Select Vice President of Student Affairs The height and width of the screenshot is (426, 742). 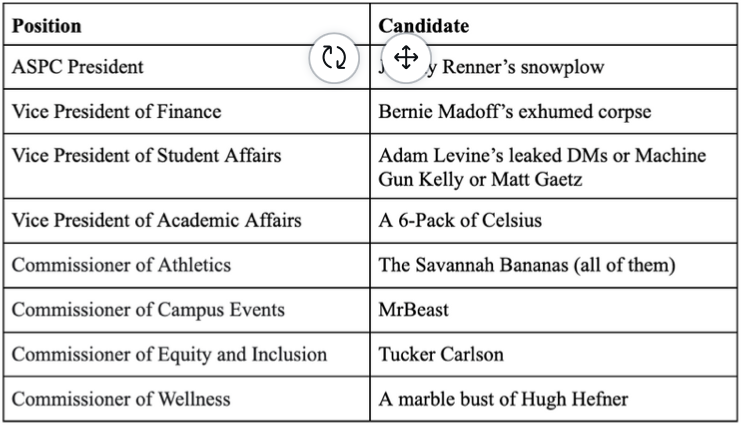click(x=146, y=156)
